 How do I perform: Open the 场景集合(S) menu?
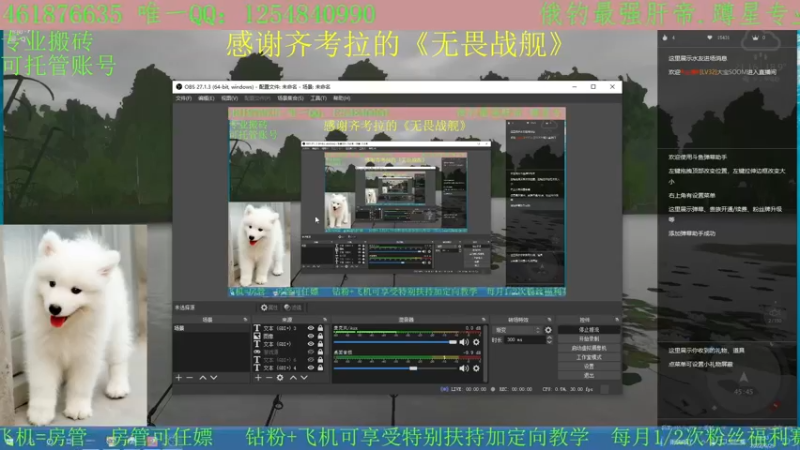pyautogui.click(x=290, y=98)
